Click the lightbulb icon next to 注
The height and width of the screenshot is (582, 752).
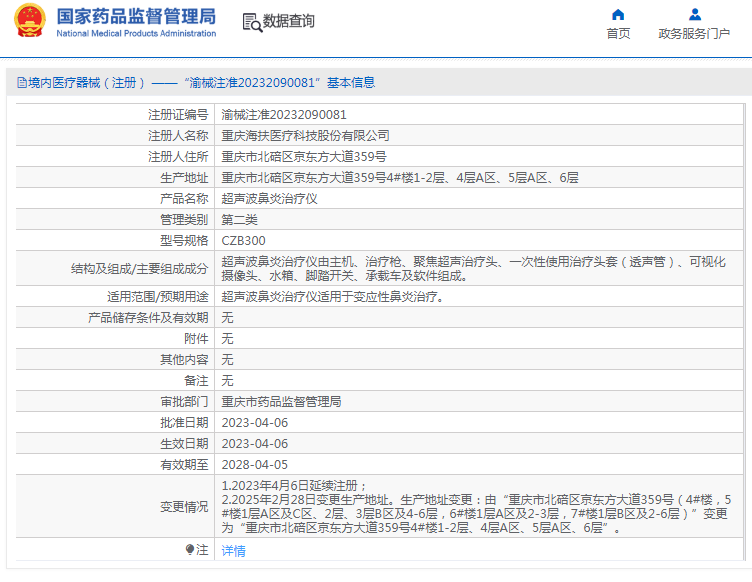pyautogui.click(x=190, y=549)
